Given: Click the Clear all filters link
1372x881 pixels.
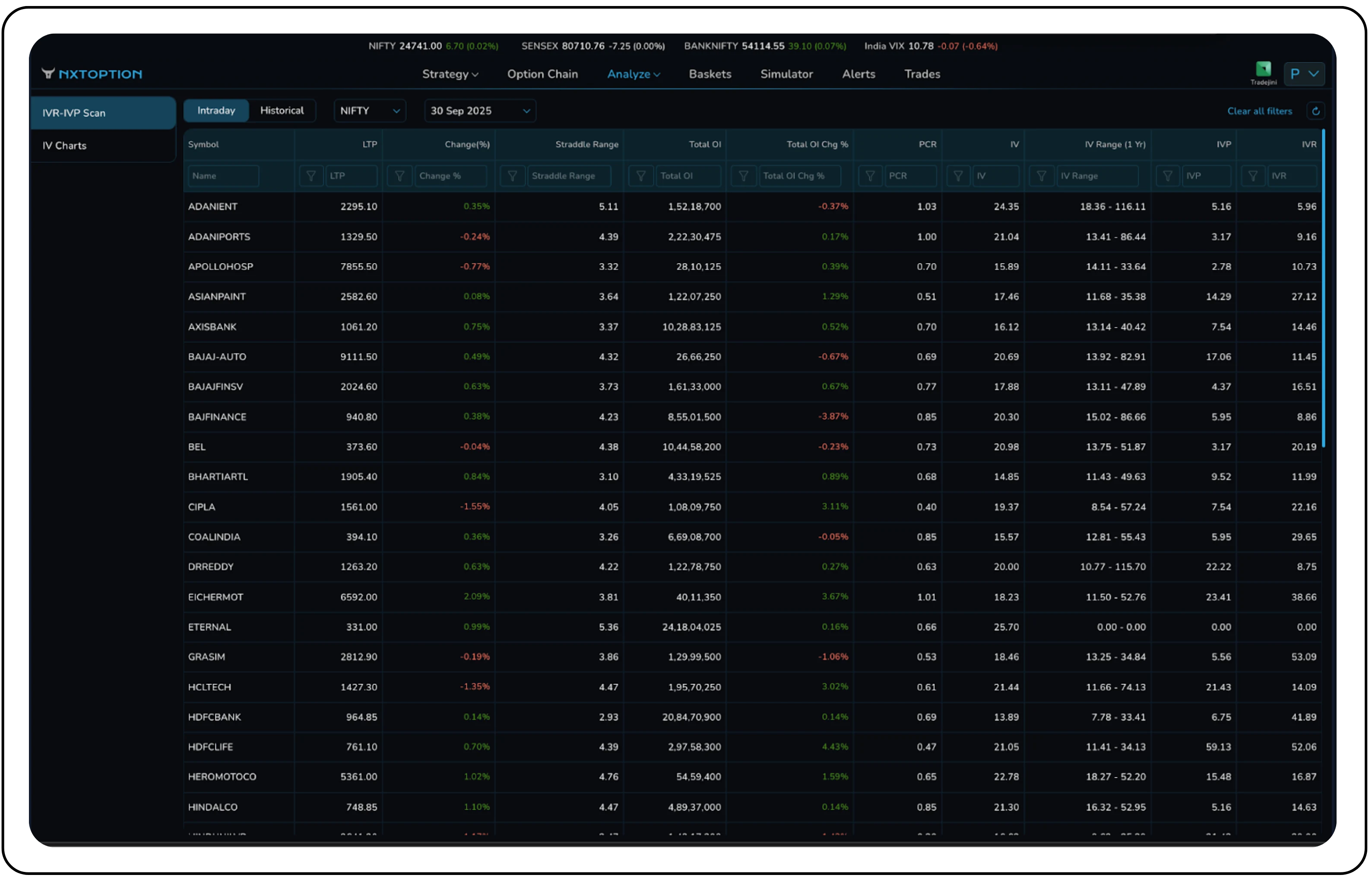Looking at the screenshot, I should (1259, 111).
